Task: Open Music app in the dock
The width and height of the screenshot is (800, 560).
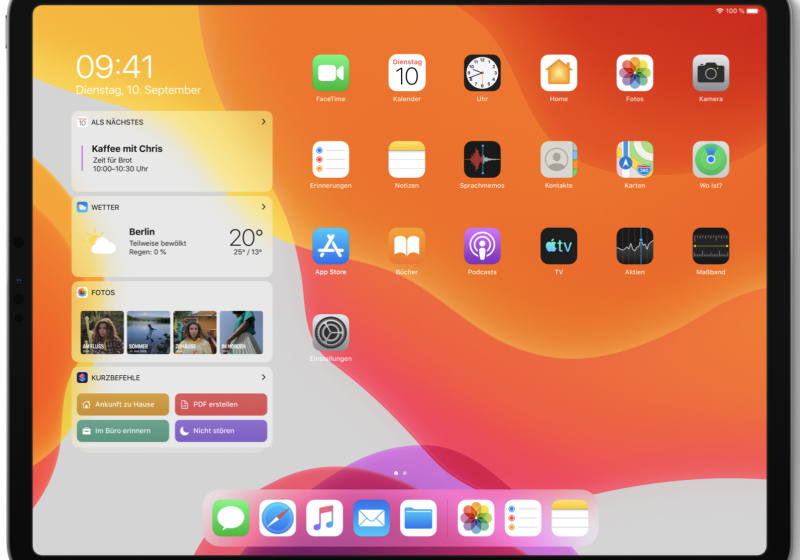Action: pyautogui.click(x=325, y=518)
